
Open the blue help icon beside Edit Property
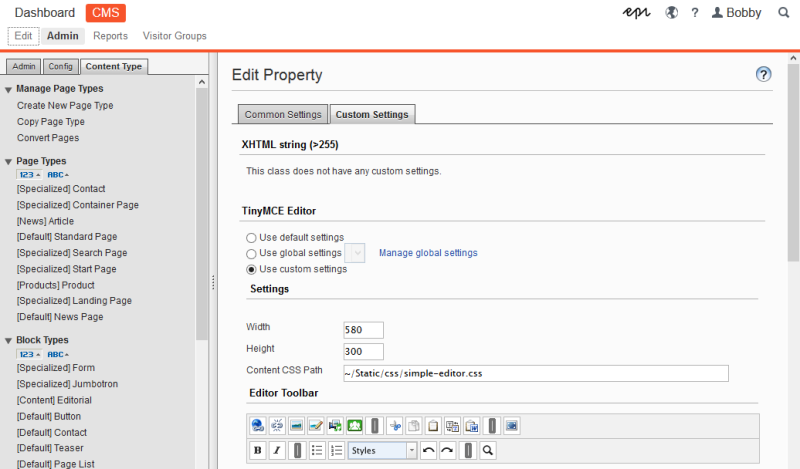(x=764, y=75)
